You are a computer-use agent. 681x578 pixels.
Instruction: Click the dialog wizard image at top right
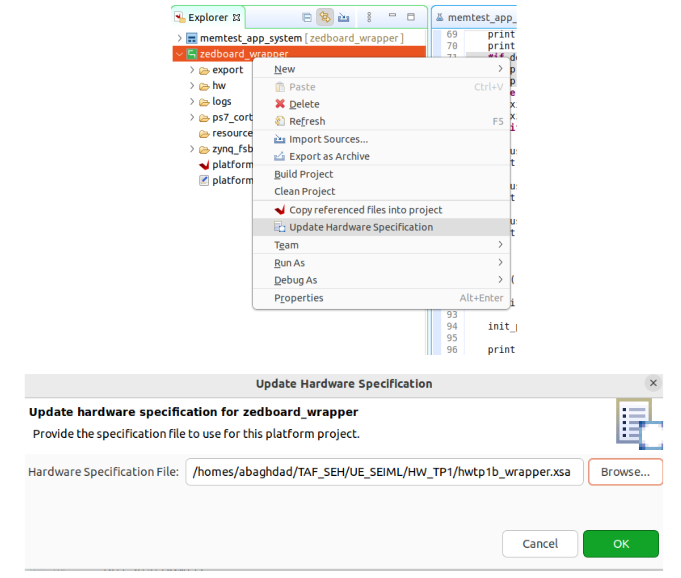[639, 424]
